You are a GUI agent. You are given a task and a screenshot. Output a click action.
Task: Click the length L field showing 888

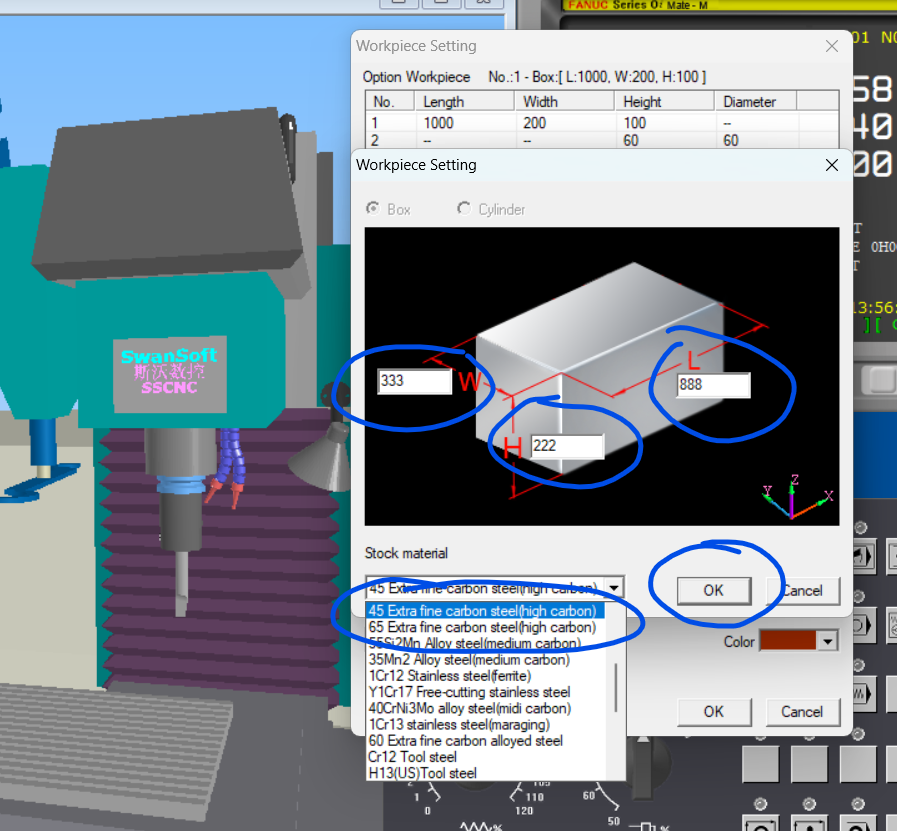pos(713,385)
